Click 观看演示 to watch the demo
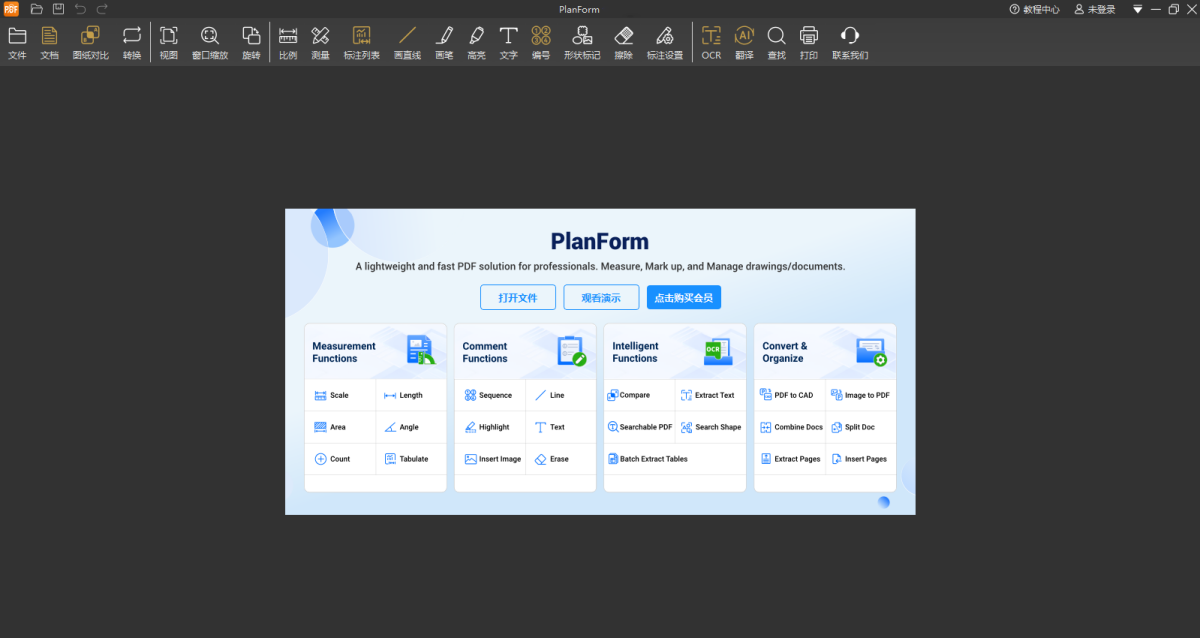Viewport: 1200px width, 638px height. [600, 297]
